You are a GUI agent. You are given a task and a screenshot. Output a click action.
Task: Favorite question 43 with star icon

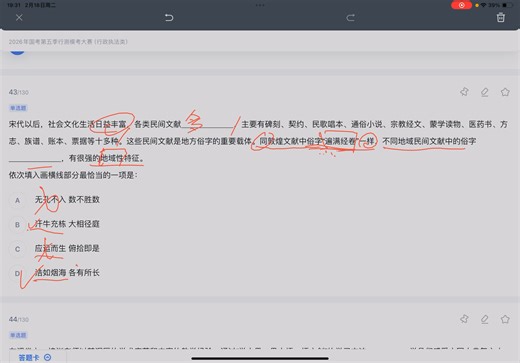point(505,92)
